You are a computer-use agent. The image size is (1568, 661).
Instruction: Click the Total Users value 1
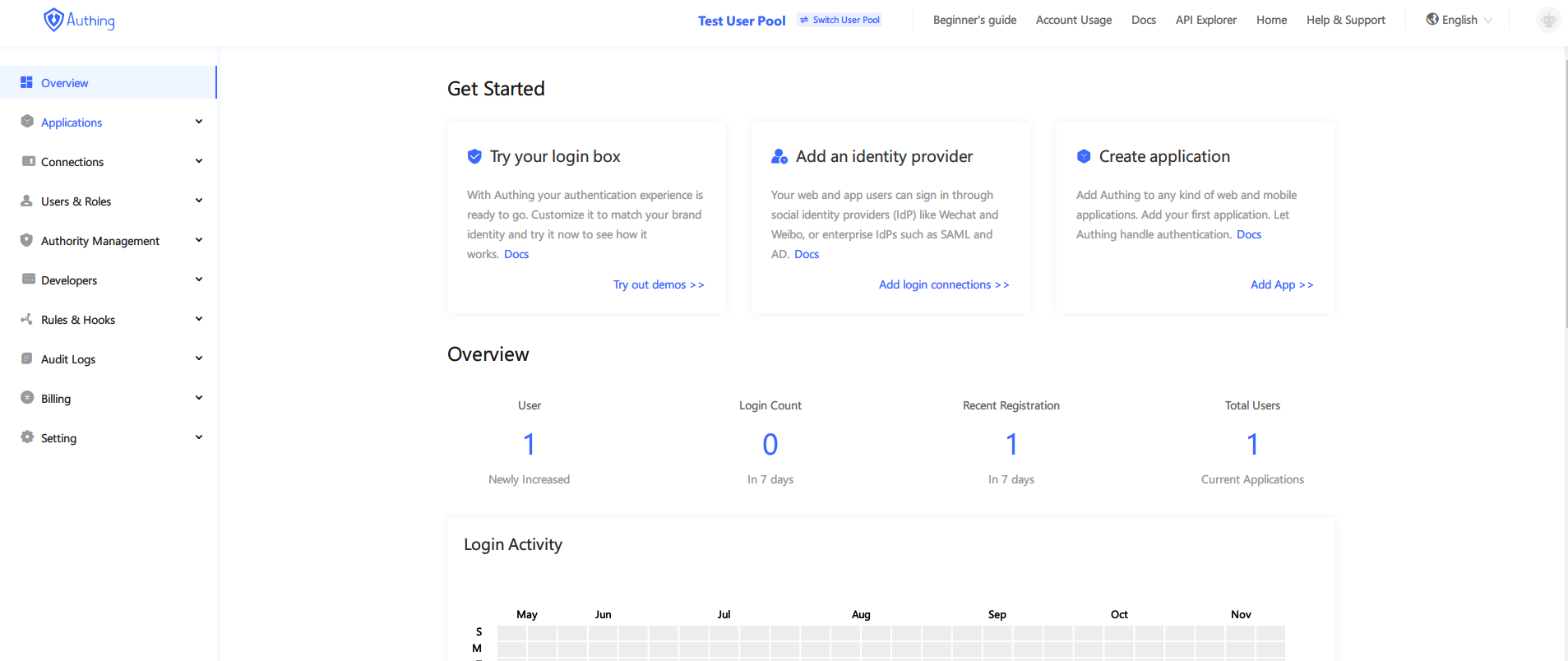(1252, 445)
